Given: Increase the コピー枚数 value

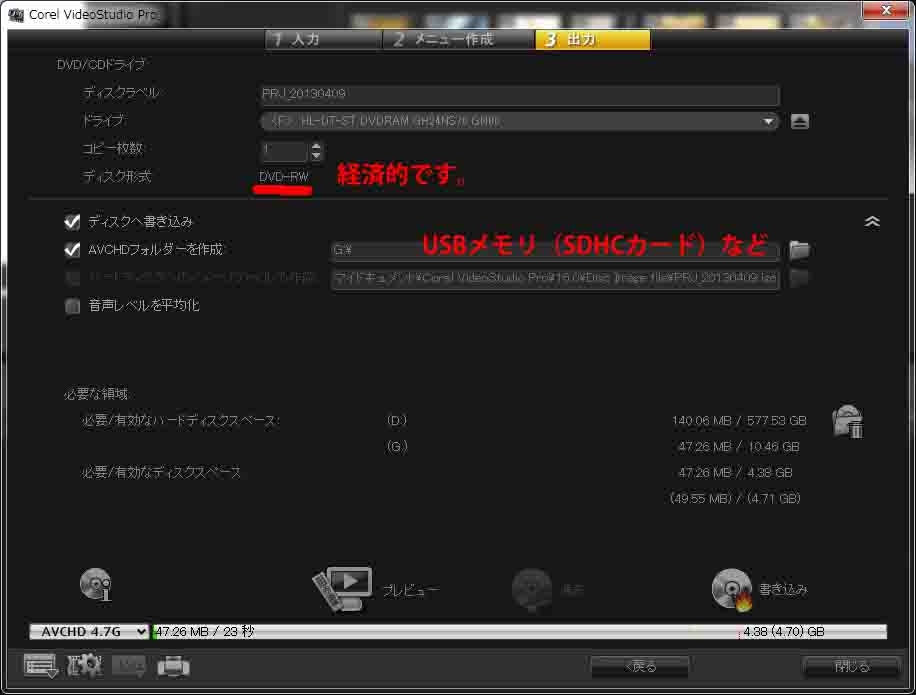Looking at the screenshot, I should pos(316,147).
